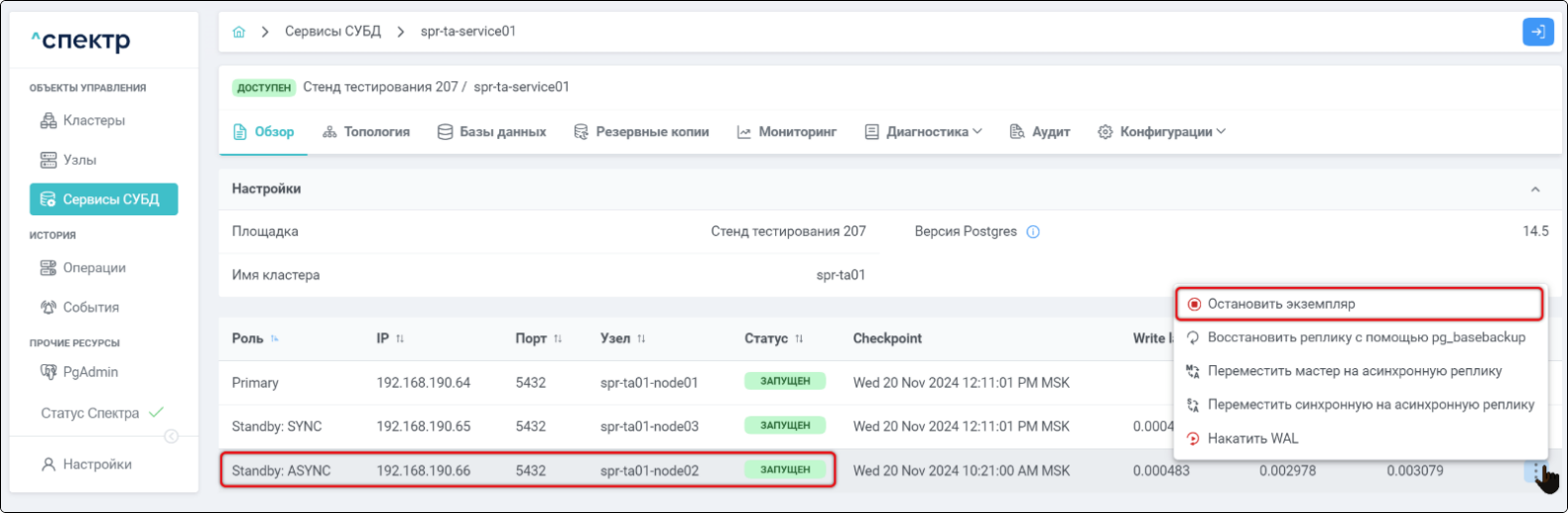
Task: Select 'Остановить экземпляр' menu item
Action: point(1280,305)
